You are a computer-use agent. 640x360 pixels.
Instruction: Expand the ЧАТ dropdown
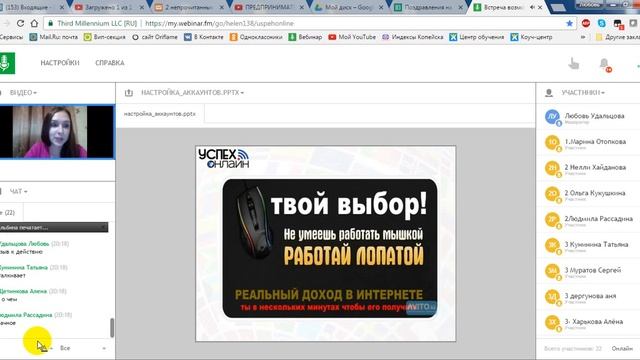pos(18,191)
